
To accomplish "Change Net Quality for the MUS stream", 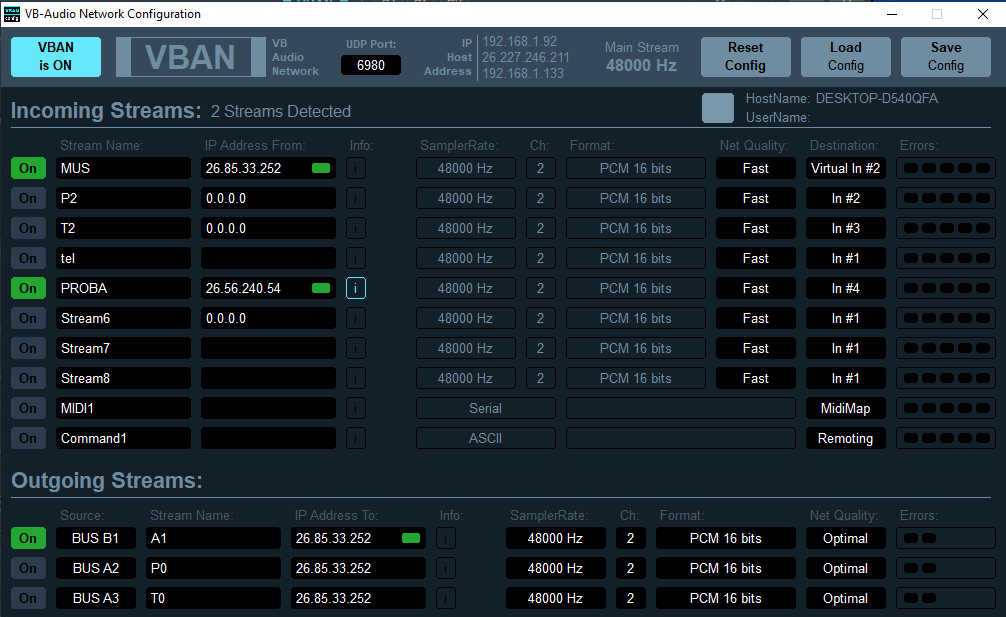I will pyautogui.click(x=756, y=168).
